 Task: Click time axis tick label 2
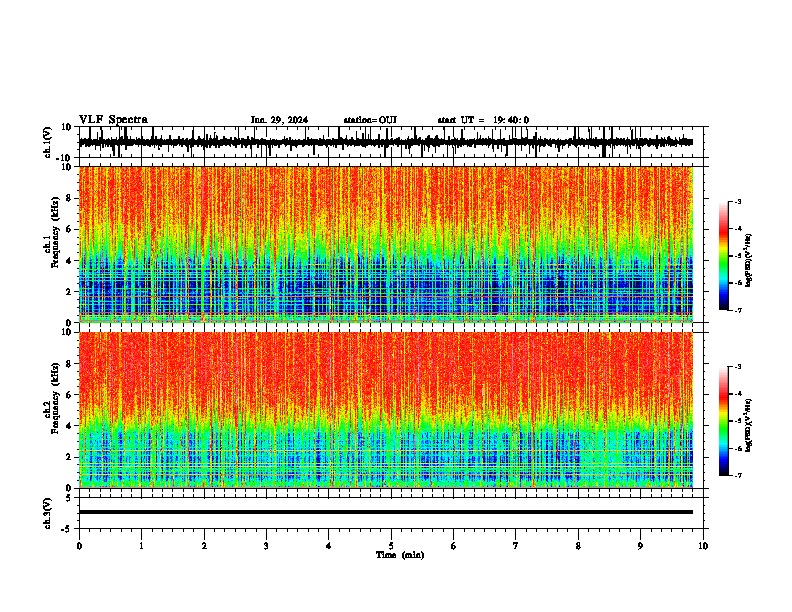[204, 546]
